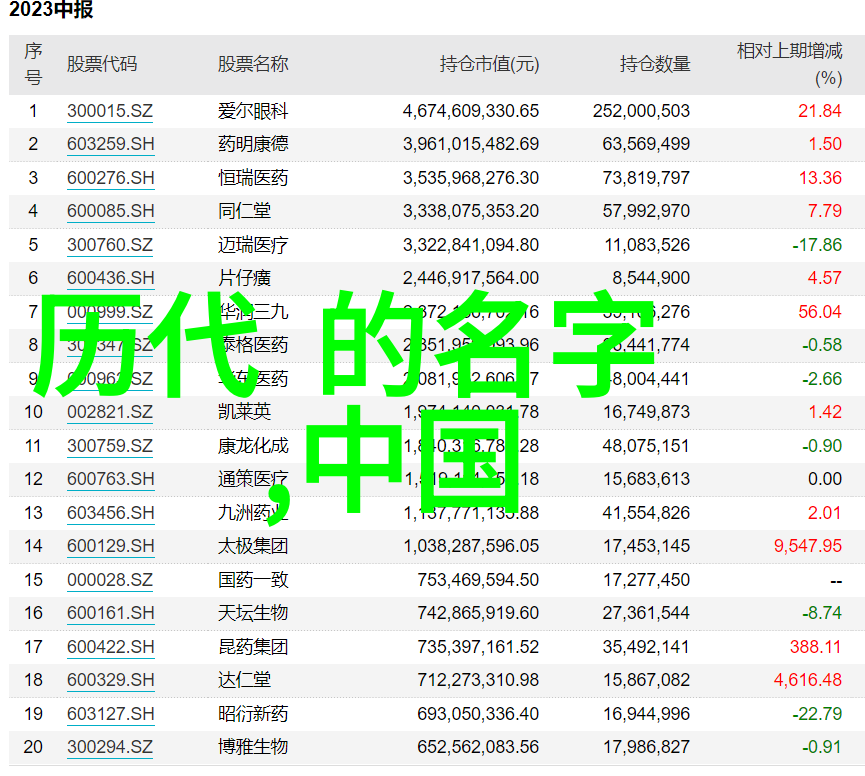Click the 600422.SH stock code

click(111, 647)
